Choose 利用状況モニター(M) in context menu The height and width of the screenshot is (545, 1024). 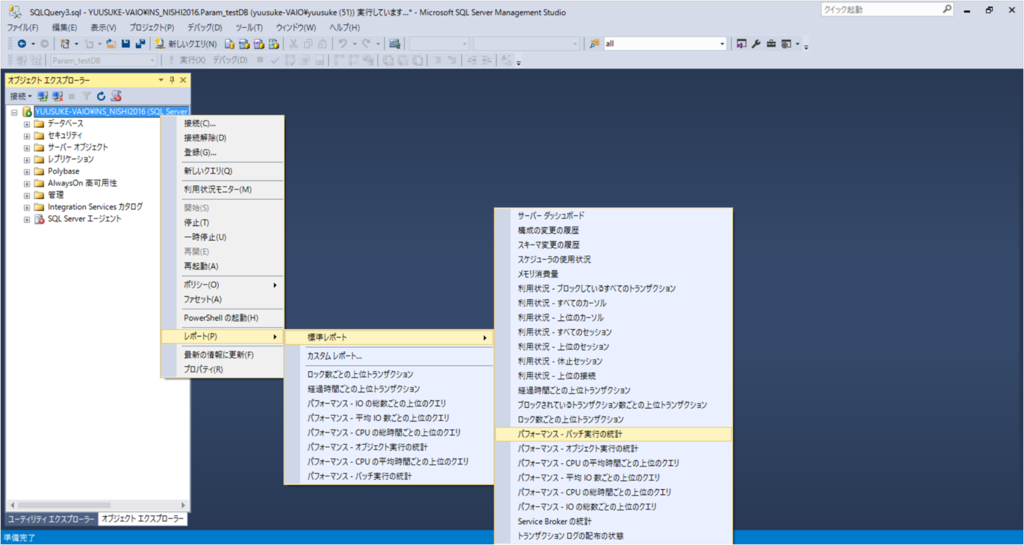[x=223, y=189]
